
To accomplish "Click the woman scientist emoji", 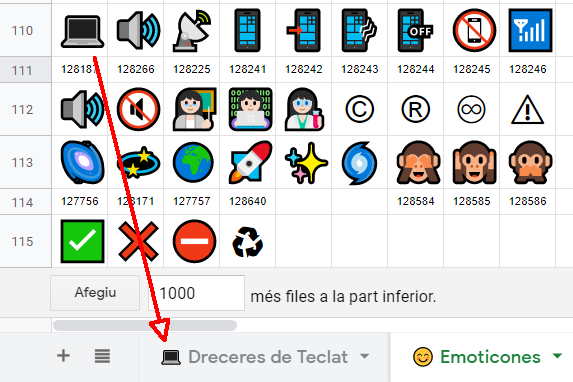I will point(303,109).
